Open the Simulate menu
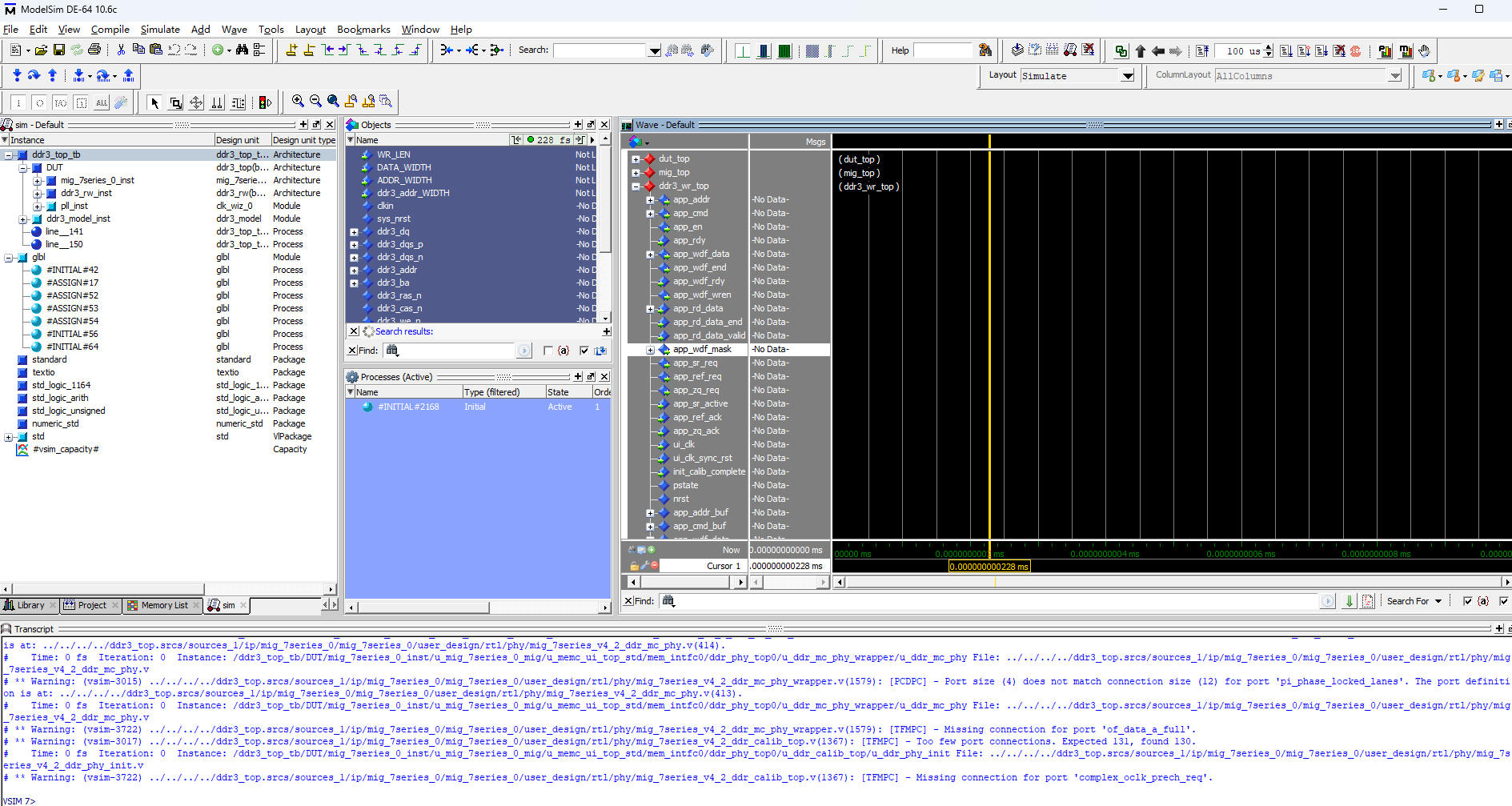 (x=160, y=30)
